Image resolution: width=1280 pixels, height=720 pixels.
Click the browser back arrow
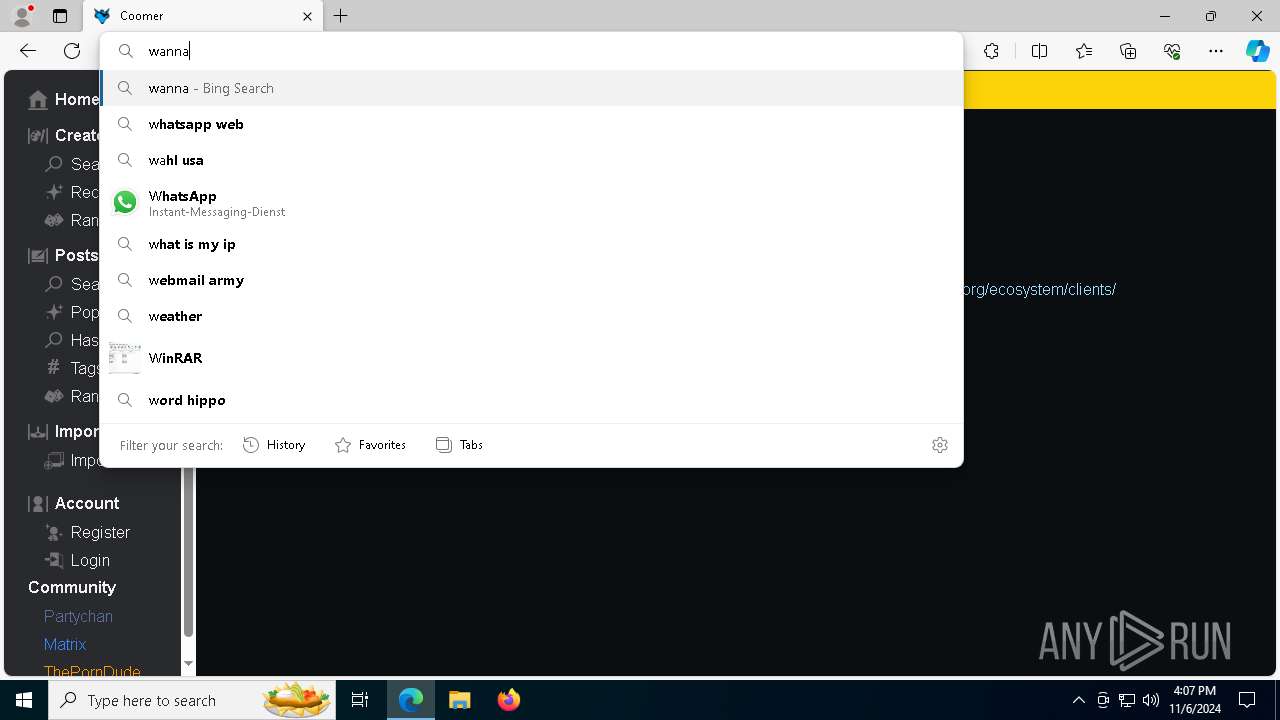coord(28,51)
